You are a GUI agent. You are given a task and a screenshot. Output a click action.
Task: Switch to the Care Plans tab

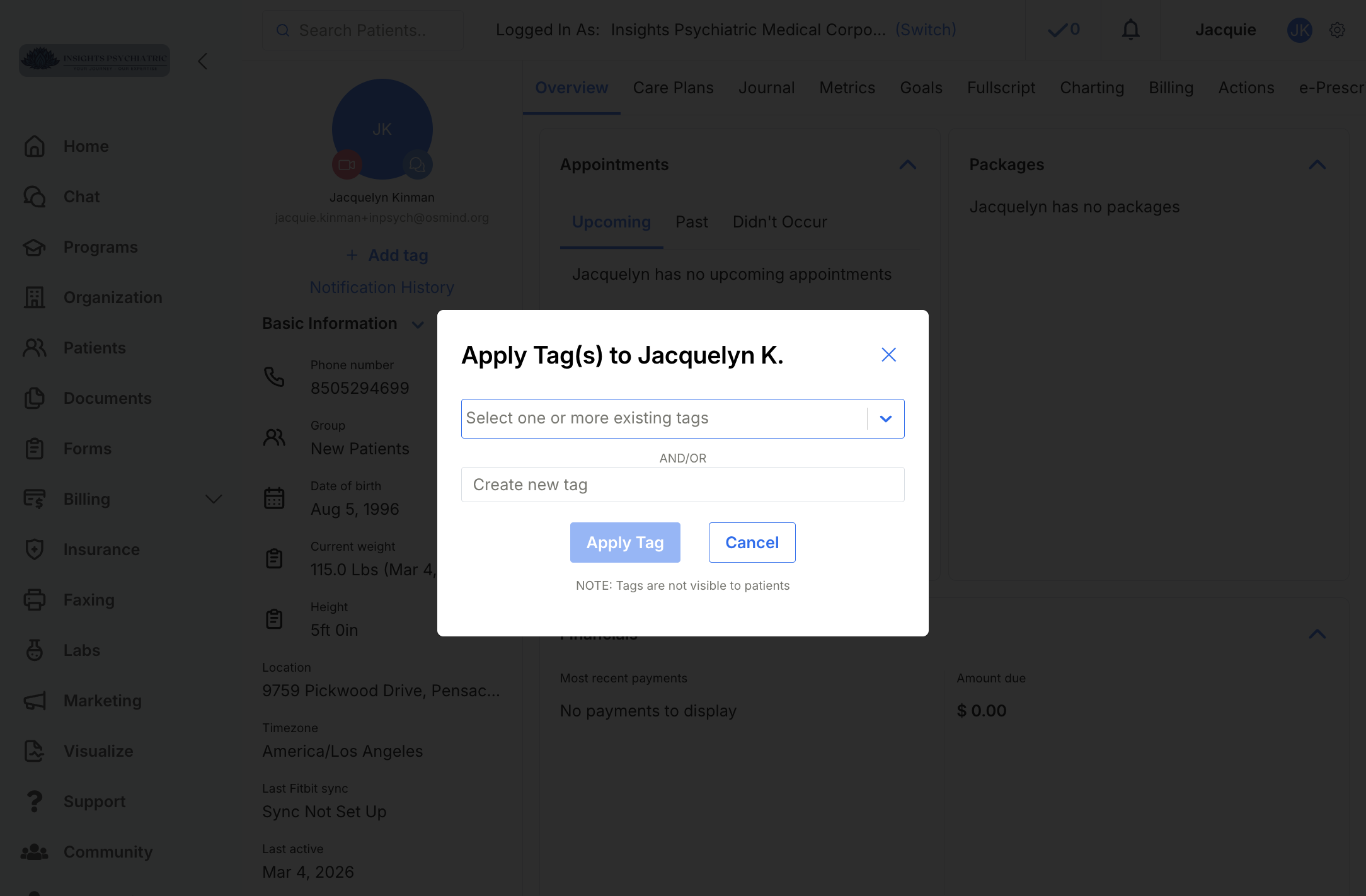pos(673,88)
